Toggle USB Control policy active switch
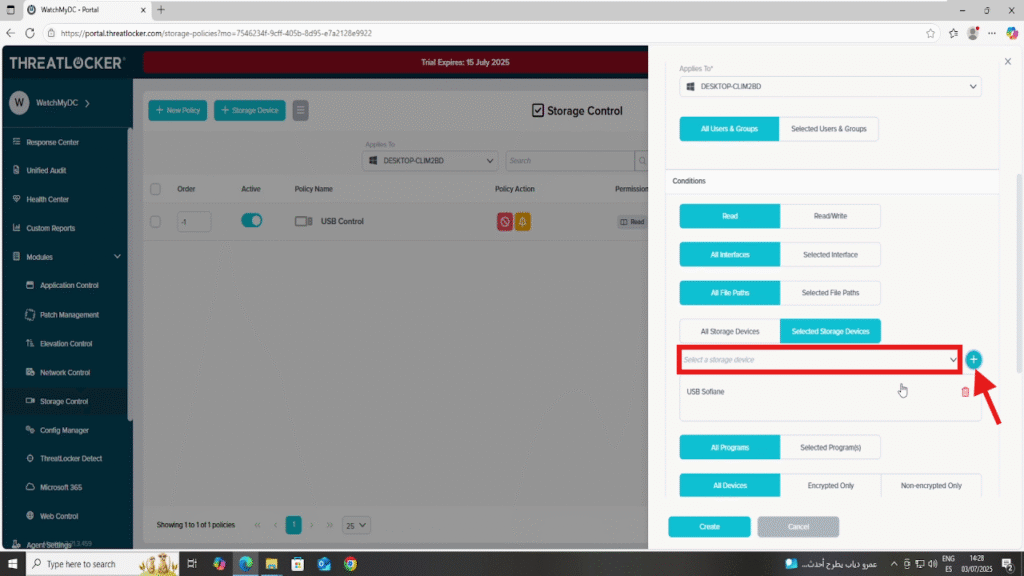 click(251, 221)
